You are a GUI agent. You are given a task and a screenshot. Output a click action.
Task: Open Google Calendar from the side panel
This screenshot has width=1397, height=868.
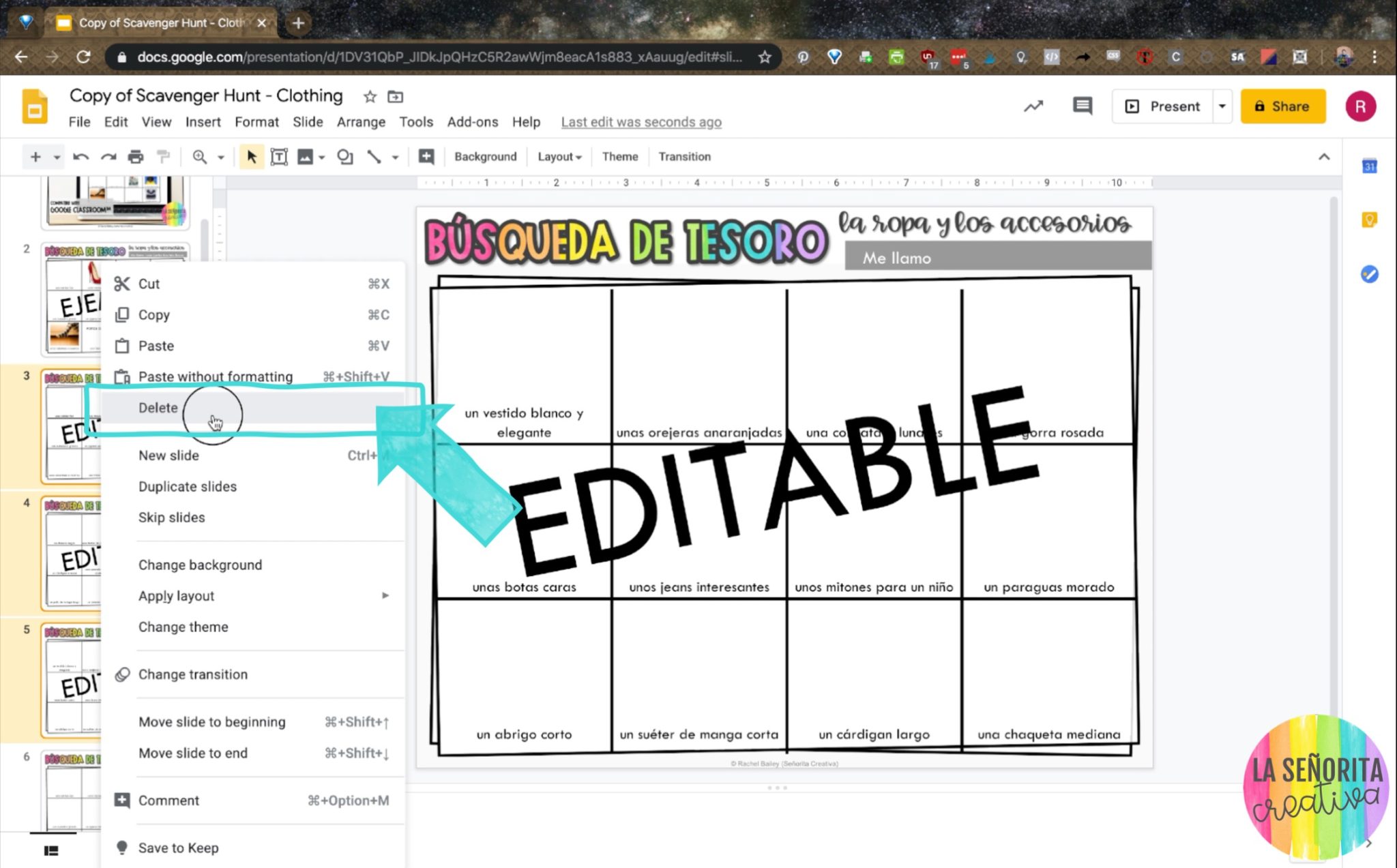1370,165
